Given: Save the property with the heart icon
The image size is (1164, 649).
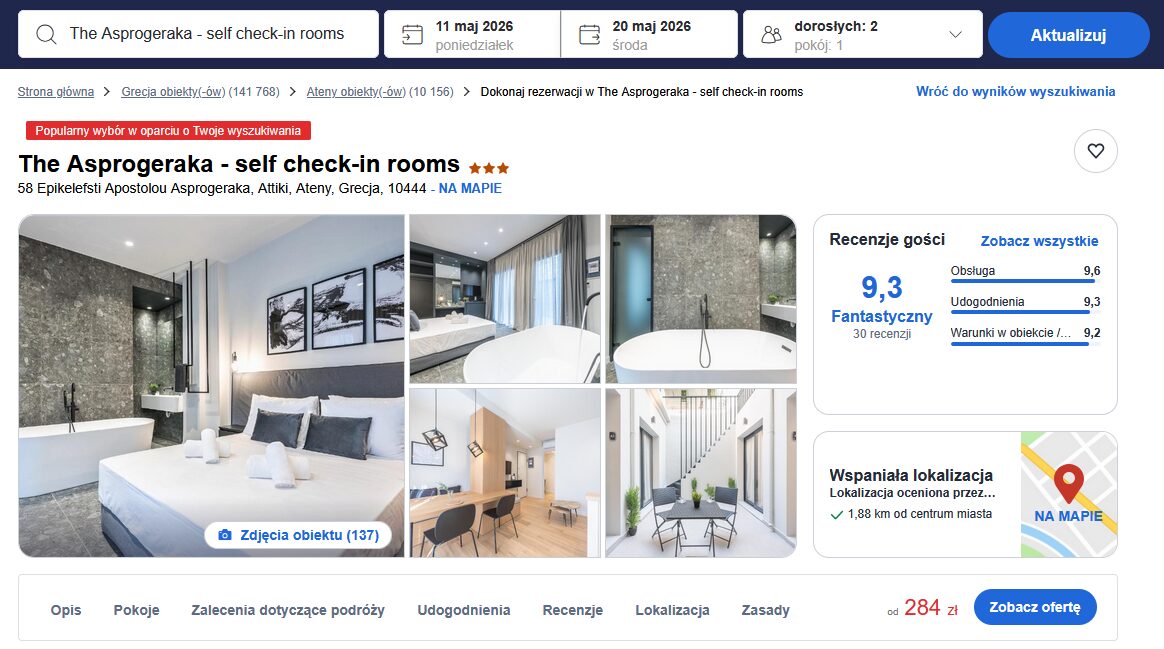Looking at the screenshot, I should [x=1096, y=151].
